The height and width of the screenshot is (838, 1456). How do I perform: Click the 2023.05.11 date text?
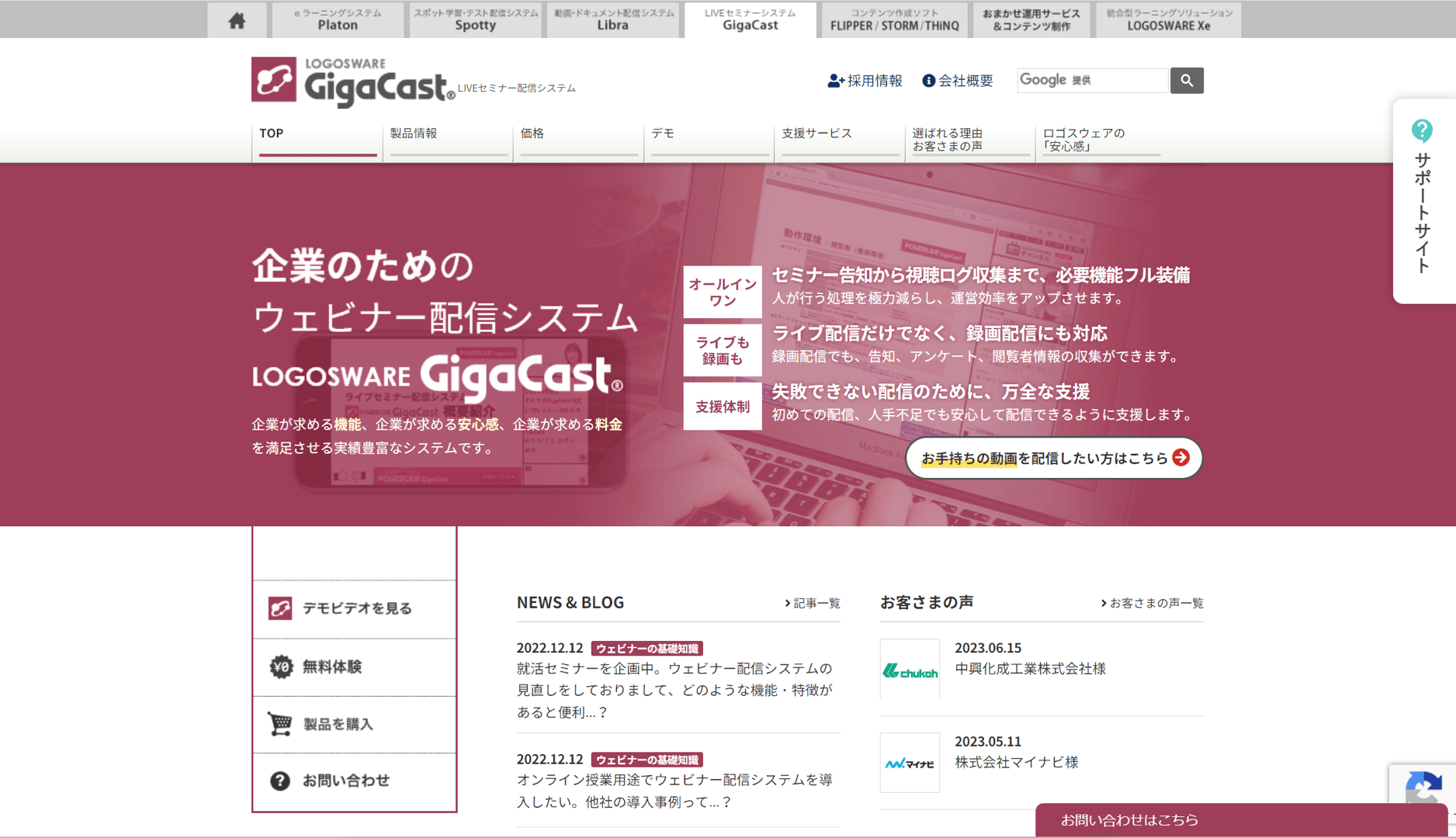click(x=988, y=742)
